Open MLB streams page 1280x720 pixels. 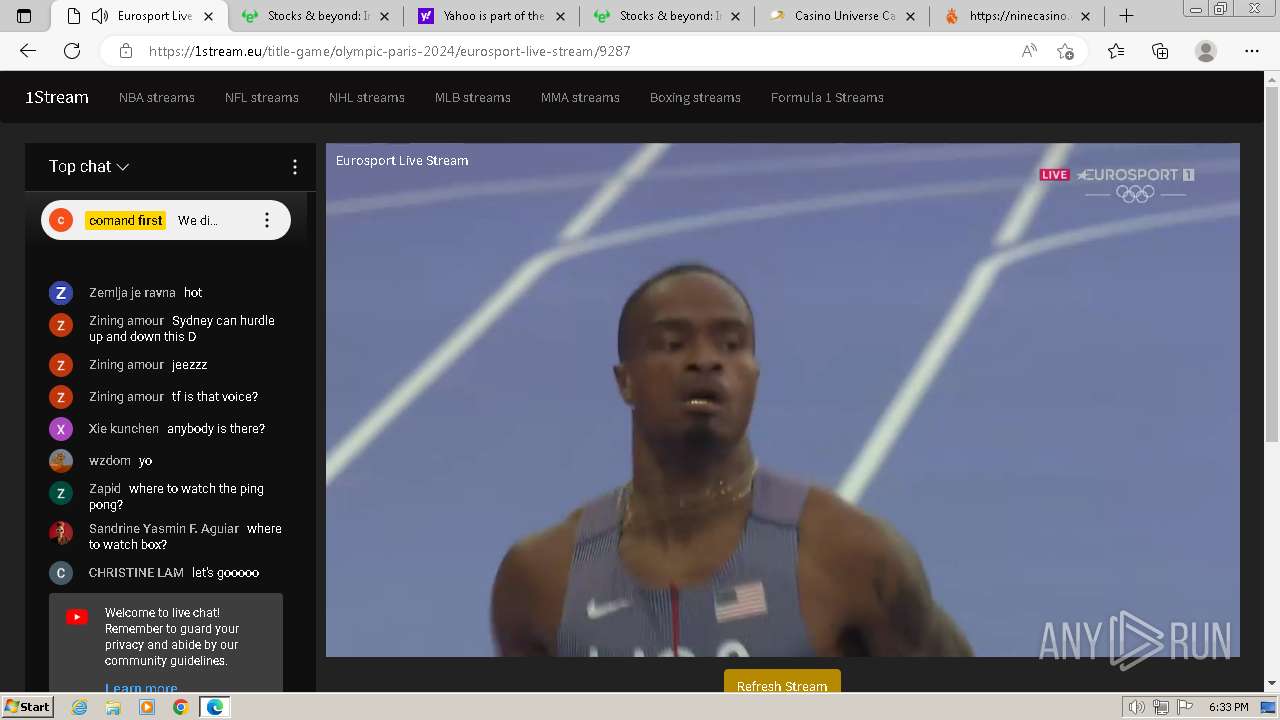(x=473, y=97)
